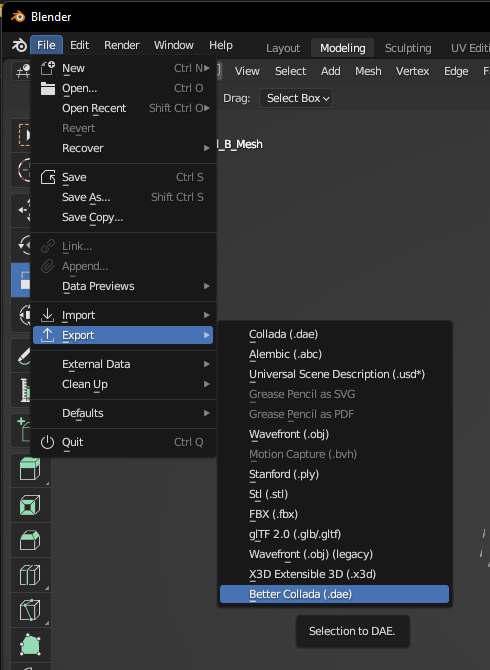The image size is (490, 670).
Task: Click the Open folder icon
Action: tap(47, 88)
